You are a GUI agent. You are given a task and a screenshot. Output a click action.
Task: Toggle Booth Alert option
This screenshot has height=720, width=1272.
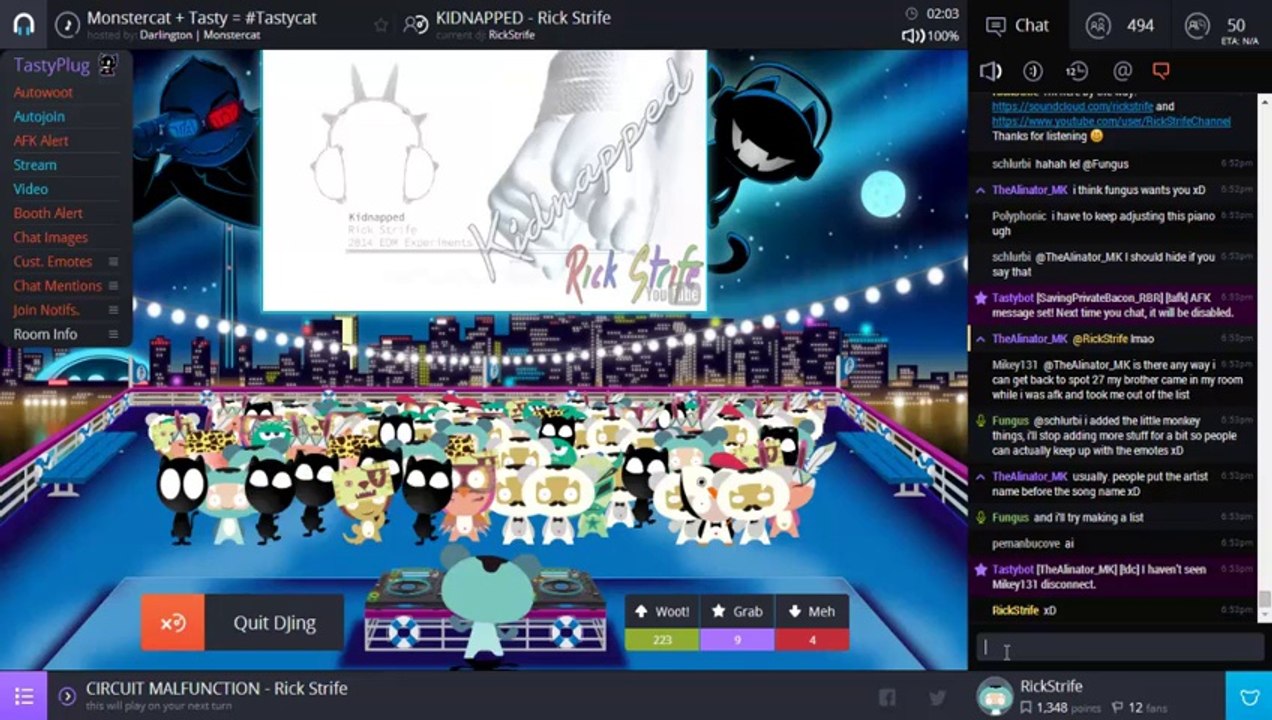point(48,213)
